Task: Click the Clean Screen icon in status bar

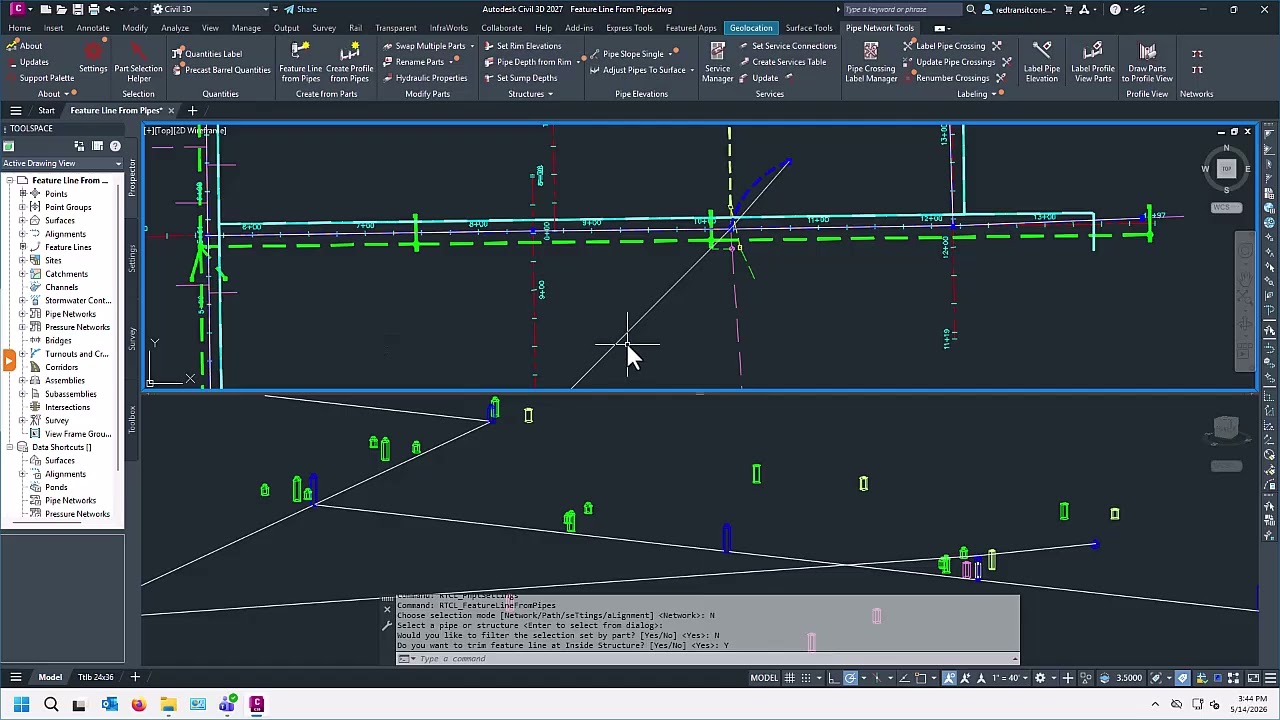Action: (1253, 678)
